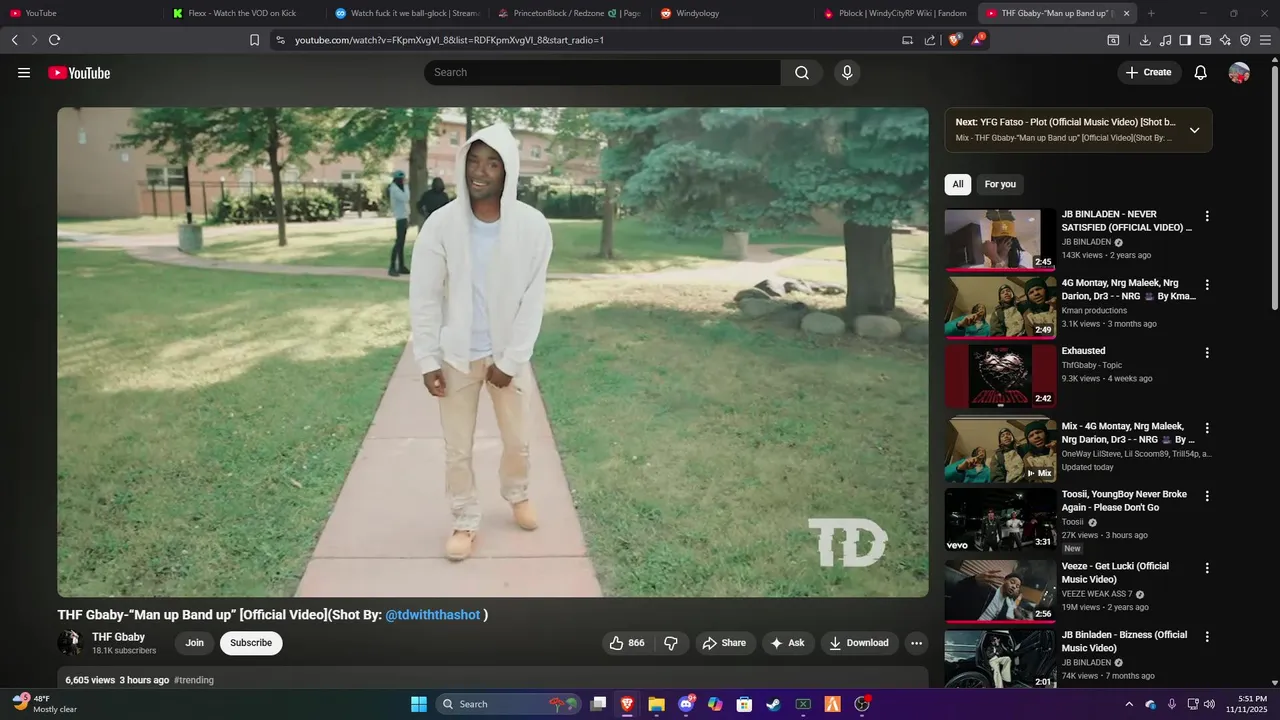
Task: Switch to Pblock WindyCityRP Wiki tab
Action: (896, 13)
